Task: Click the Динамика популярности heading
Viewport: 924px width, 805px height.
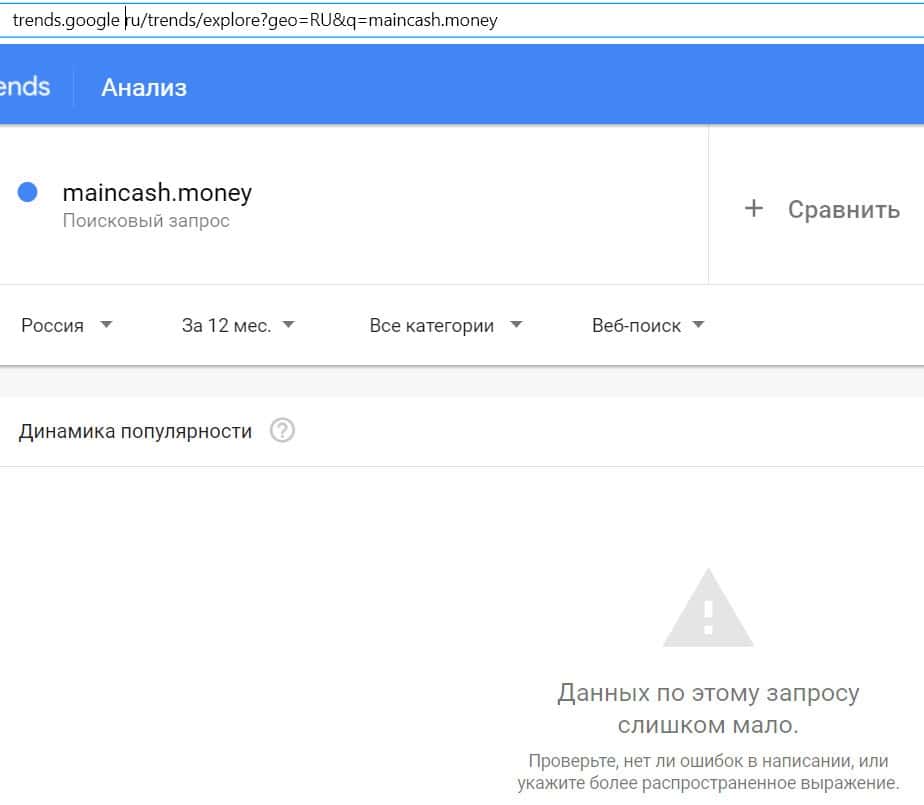Action: click(135, 431)
